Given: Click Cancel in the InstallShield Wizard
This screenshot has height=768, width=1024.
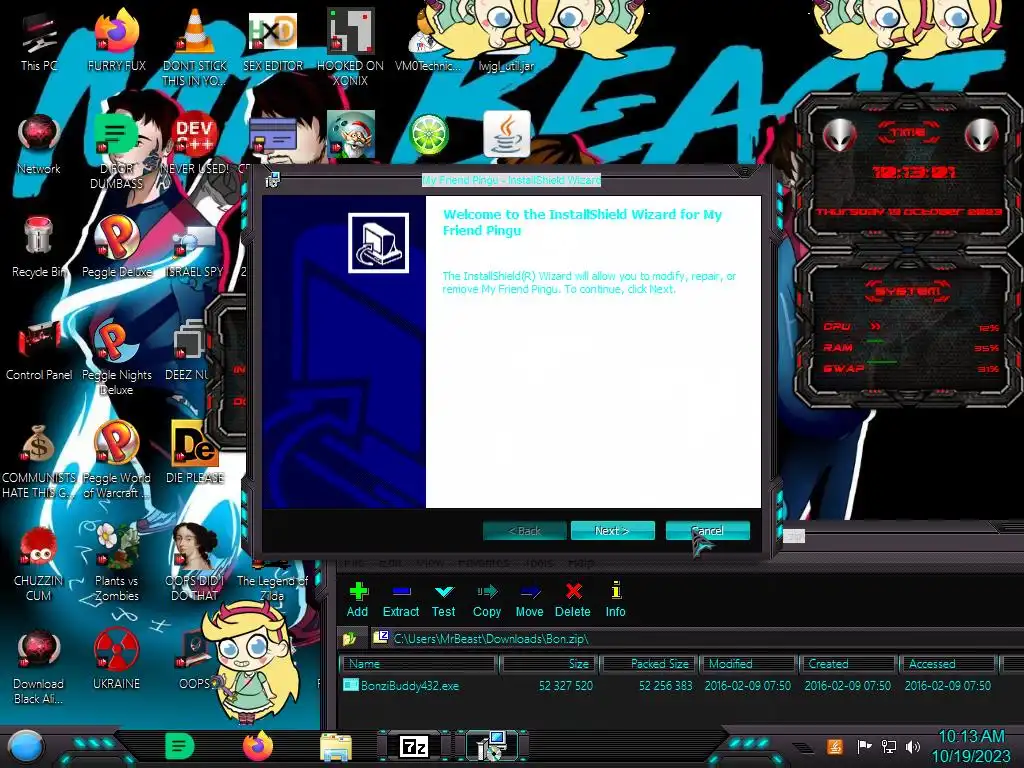Looking at the screenshot, I should 707,530.
